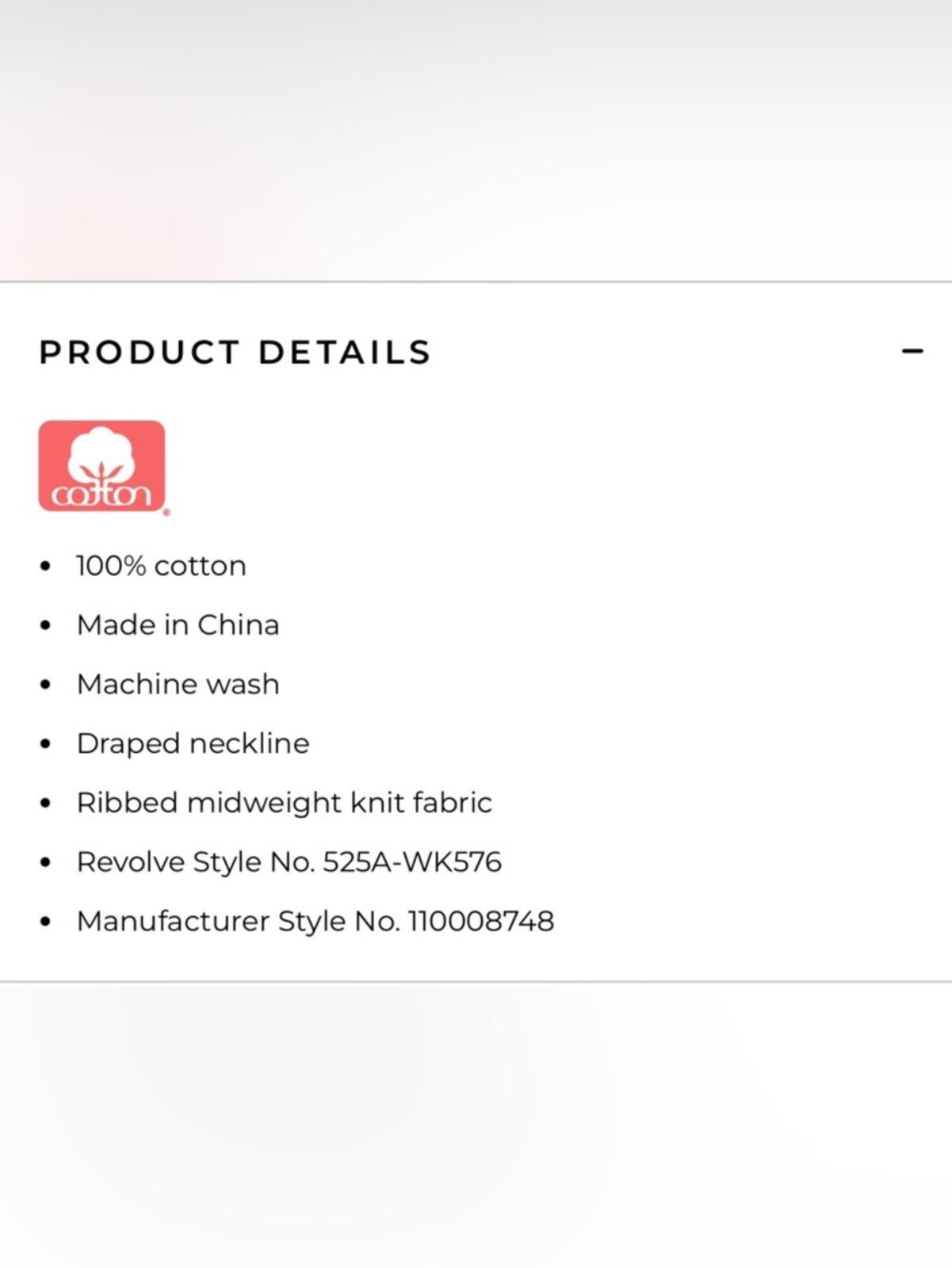Viewport: 952px width, 1268px height.
Task: Click the bullet dot next to 'Machine wash'
Action: pyautogui.click(x=45, y=685)
